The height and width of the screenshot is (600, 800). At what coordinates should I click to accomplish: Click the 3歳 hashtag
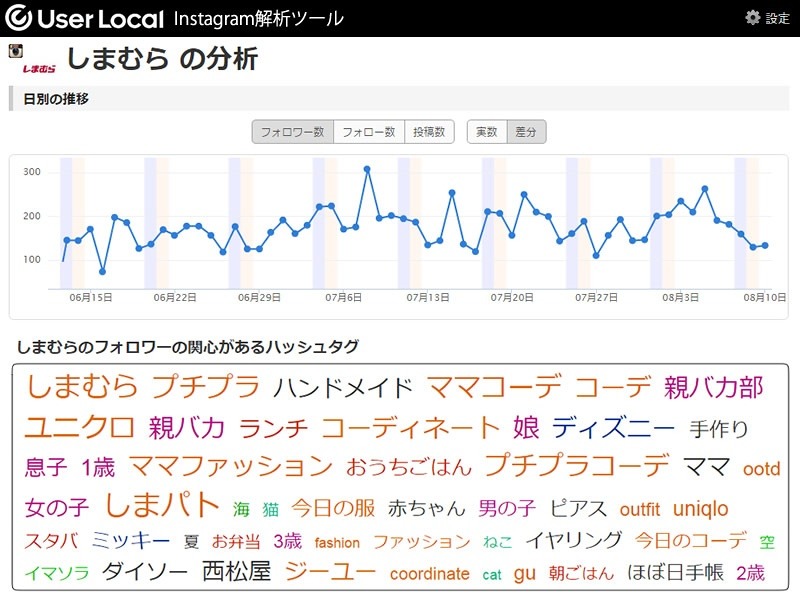click(287, 541)
